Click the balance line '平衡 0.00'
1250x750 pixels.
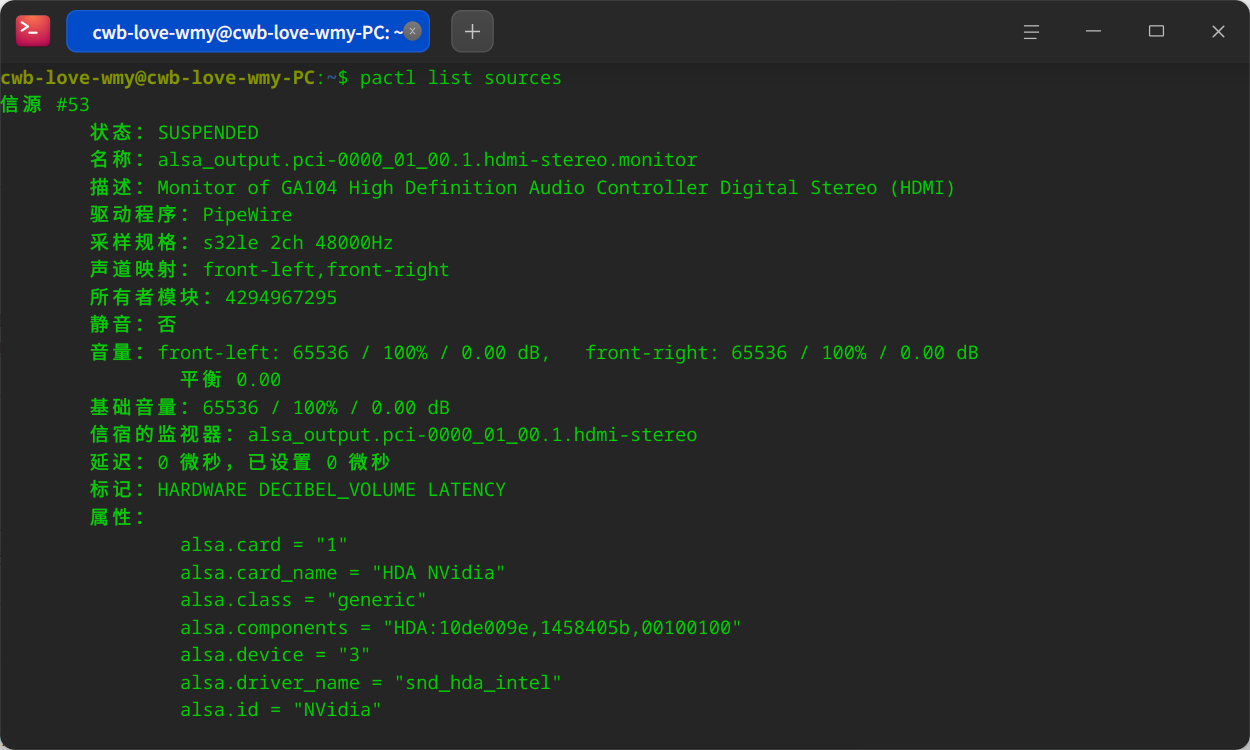pyautogui.click(x=230, y=380)
